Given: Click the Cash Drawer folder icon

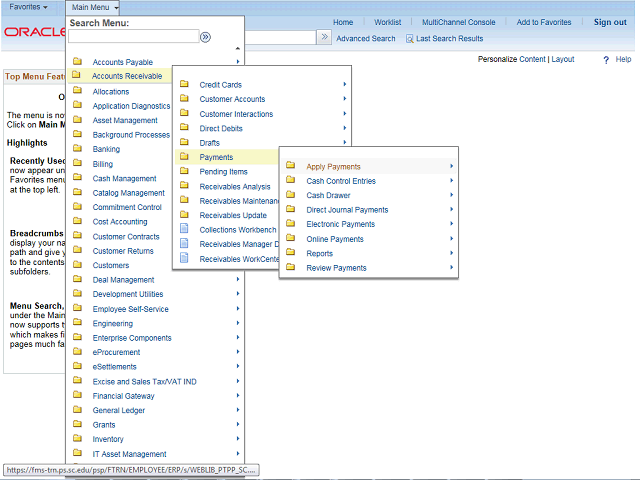Looking at the screenshot, I should pos(291,195).
